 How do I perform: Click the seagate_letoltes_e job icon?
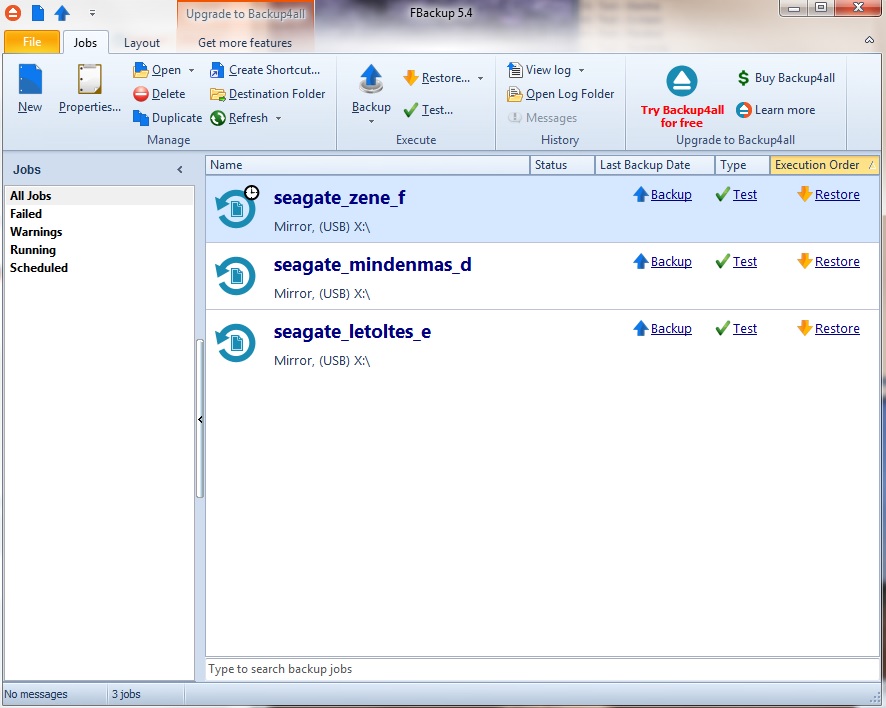[x=236, y=342]
